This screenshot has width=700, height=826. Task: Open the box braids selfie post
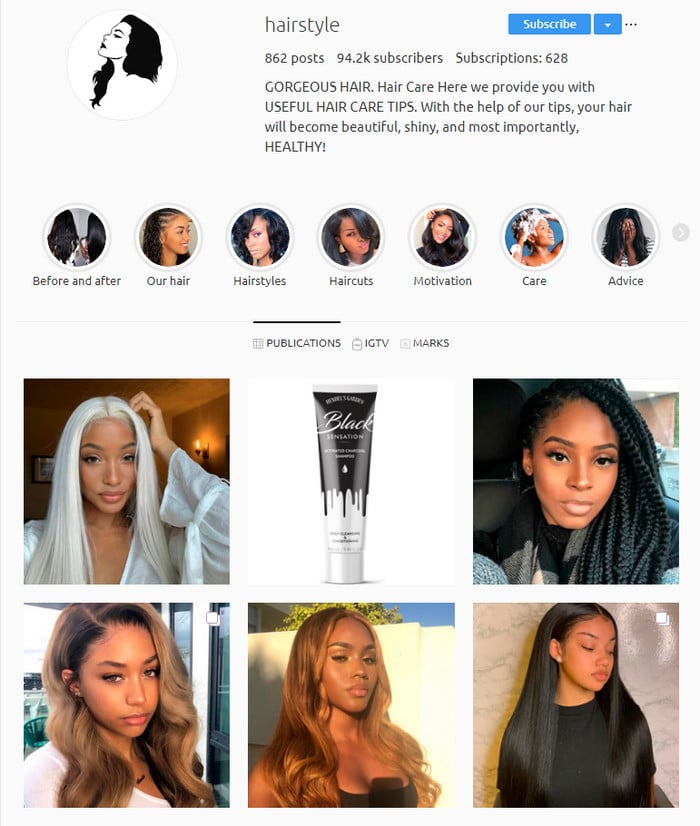click(x=576, y=481)
